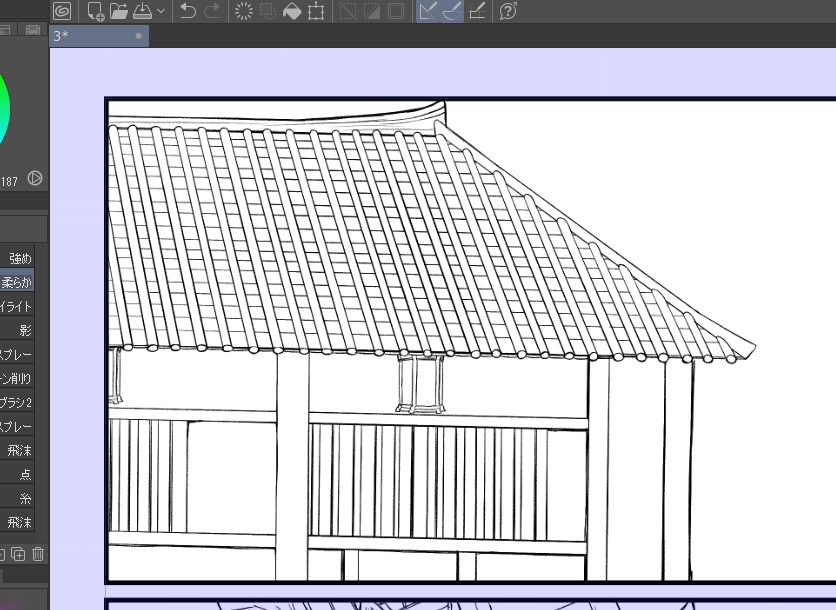Screen dimensions: 836x610
Task: Select the ブラシ2 sub tool
Action: (17, 403)
